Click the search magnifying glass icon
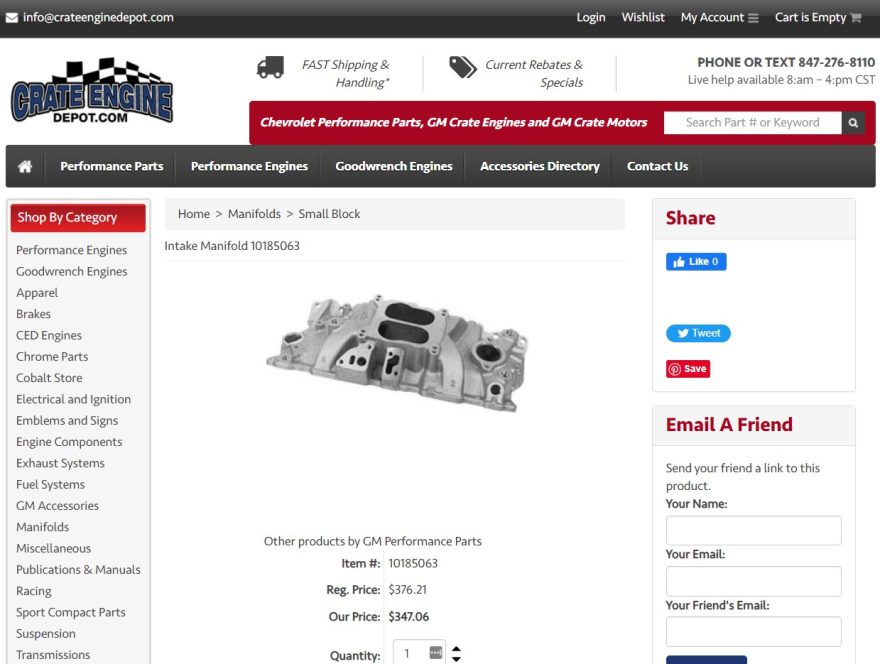 [x=853, y=122]
